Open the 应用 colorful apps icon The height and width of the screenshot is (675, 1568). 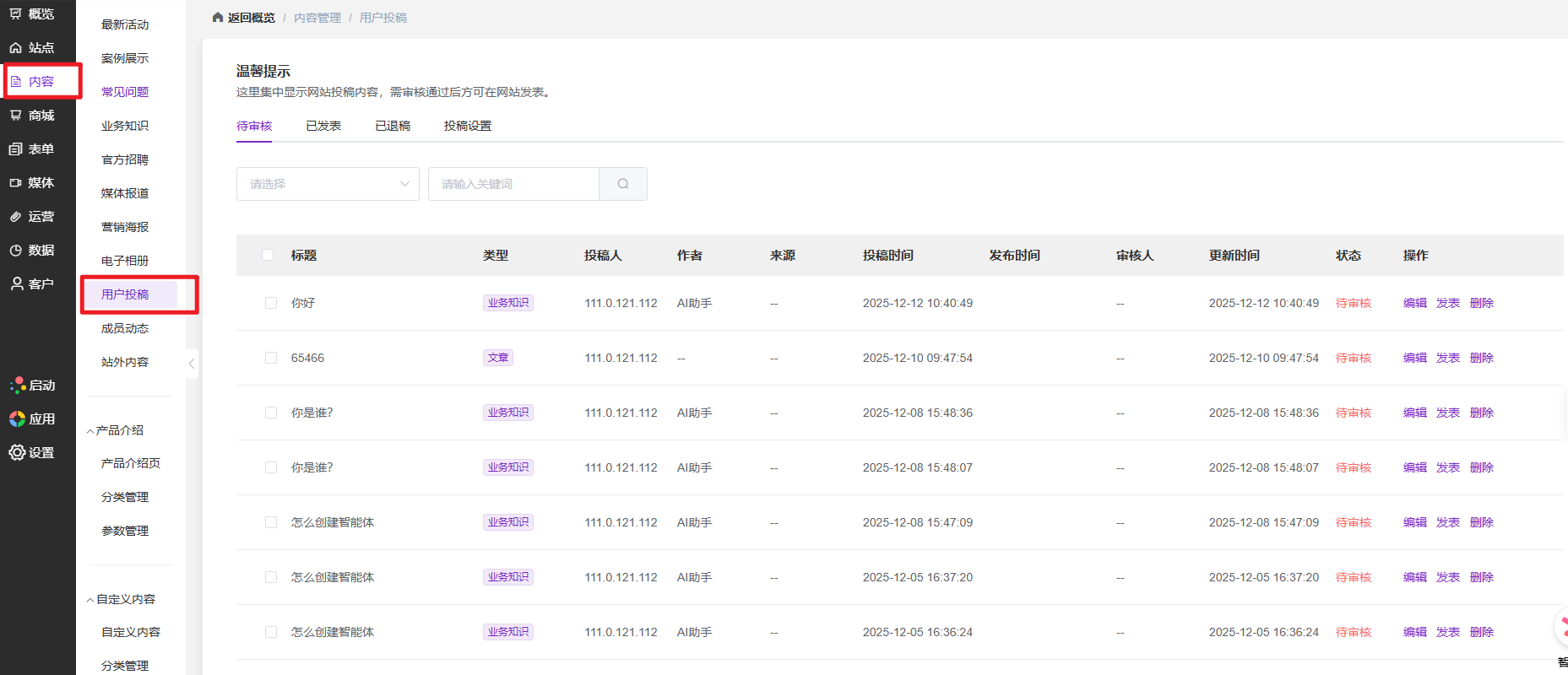point(17,419)
